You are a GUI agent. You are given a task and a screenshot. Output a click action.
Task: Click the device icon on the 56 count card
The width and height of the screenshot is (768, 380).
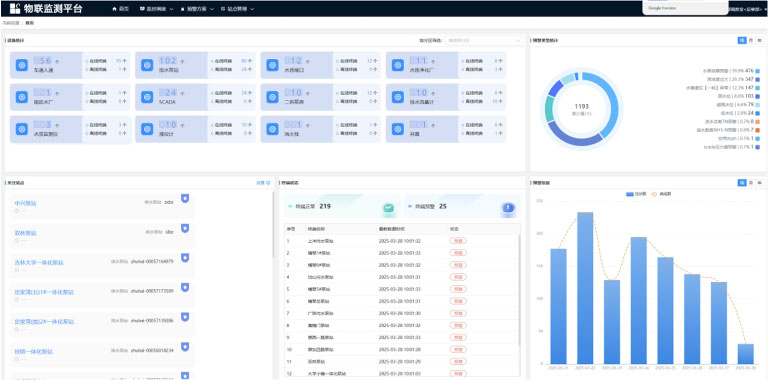click(x=22, y=65)
